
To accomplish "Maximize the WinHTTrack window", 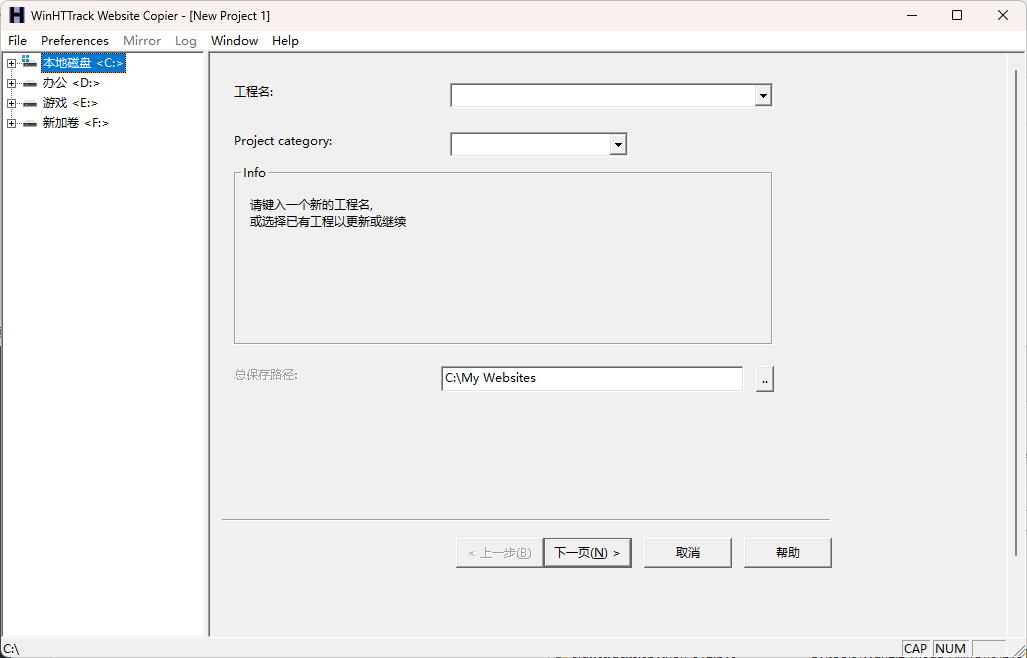I will tap(957, 15).
